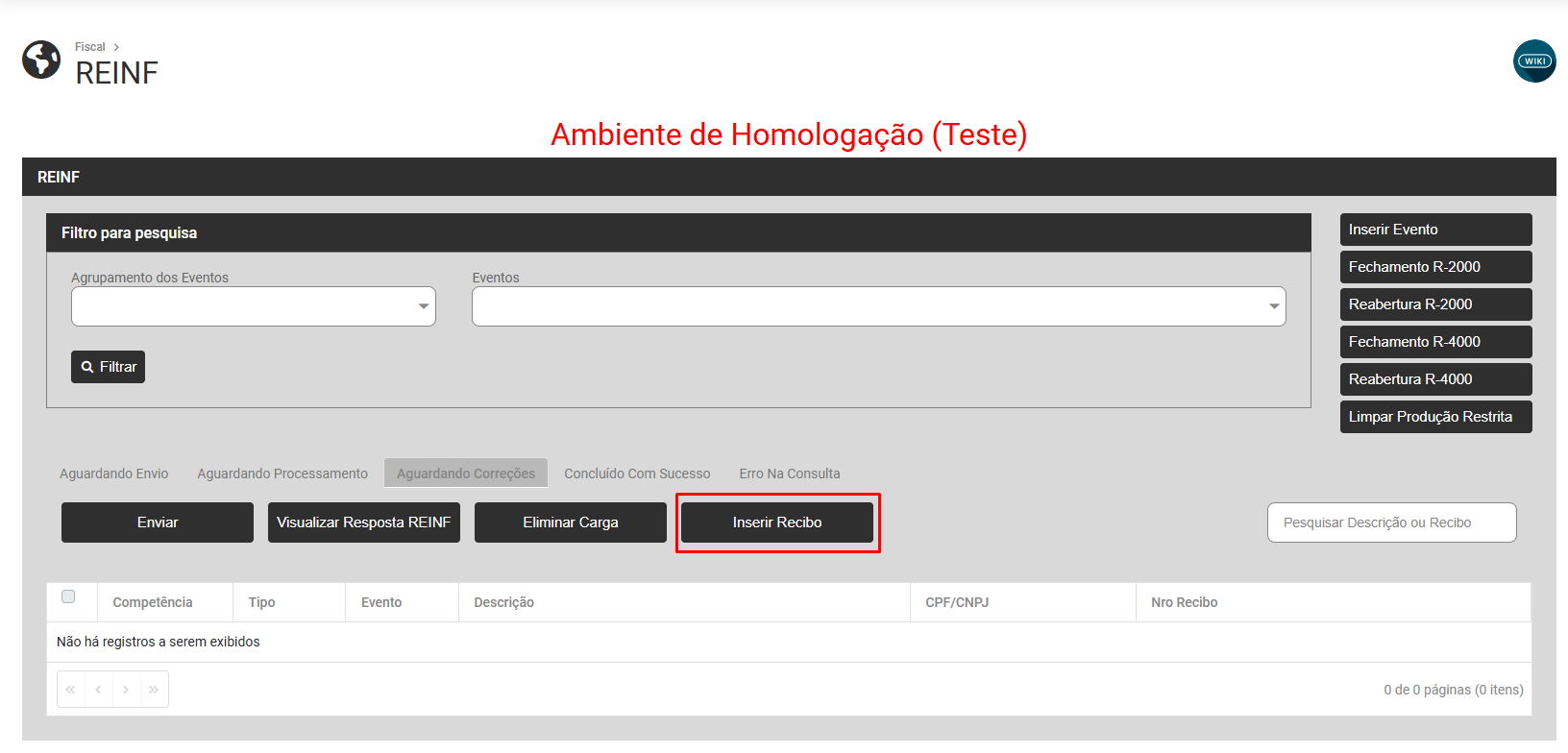Click the Inserir Recibo button
Viewport: 1568px width, 753px height.
coord(777,522)
